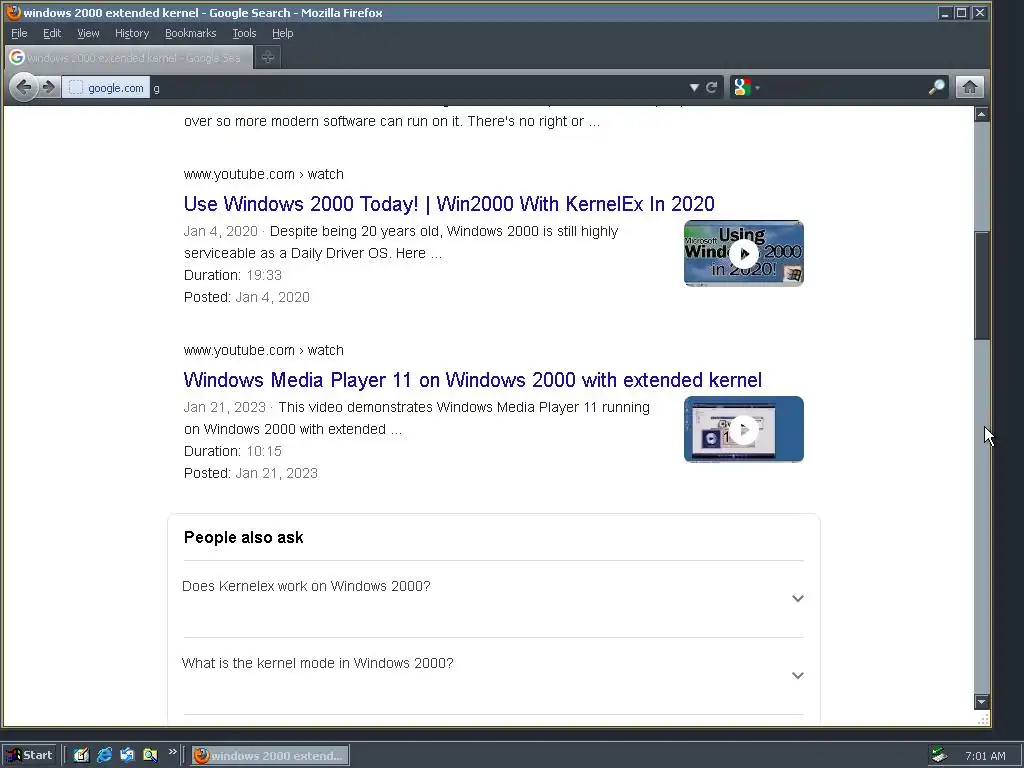Image resolution: width=1024 pixels, height=768 pixels.
Task: Open a new tab with plus button
Action: coord(267,57)
